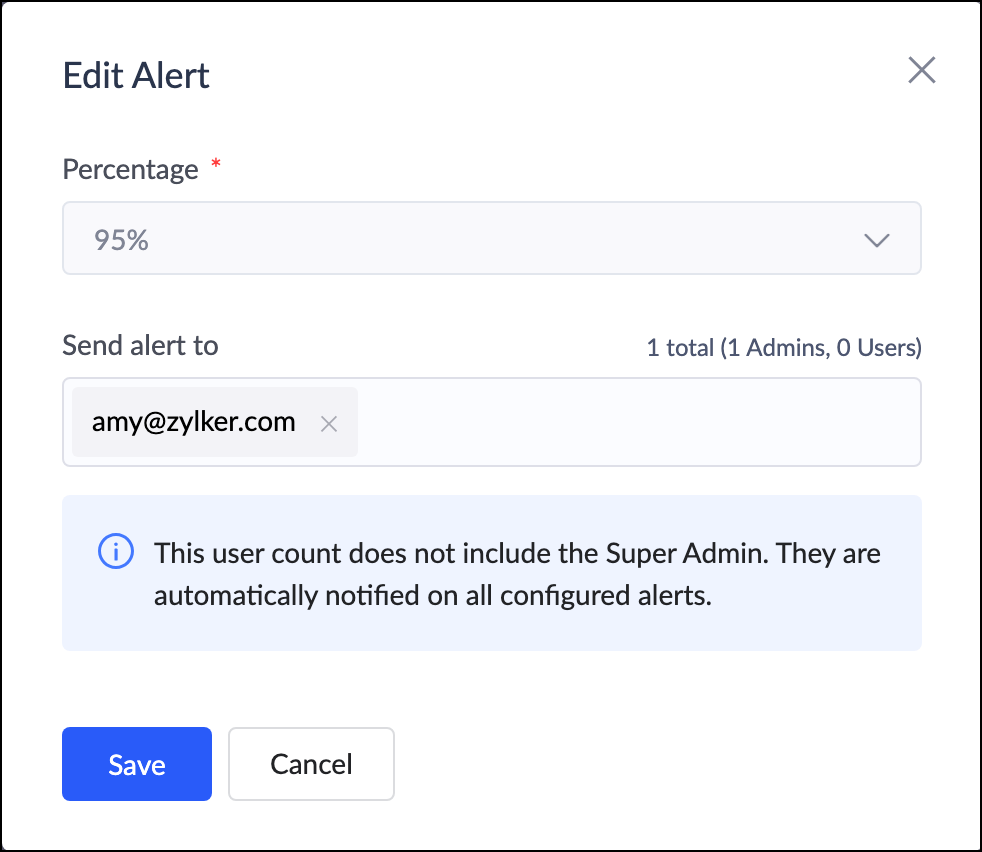
Task: Remove amy@zylker.com with its x icon
Action: coord(328,424)
